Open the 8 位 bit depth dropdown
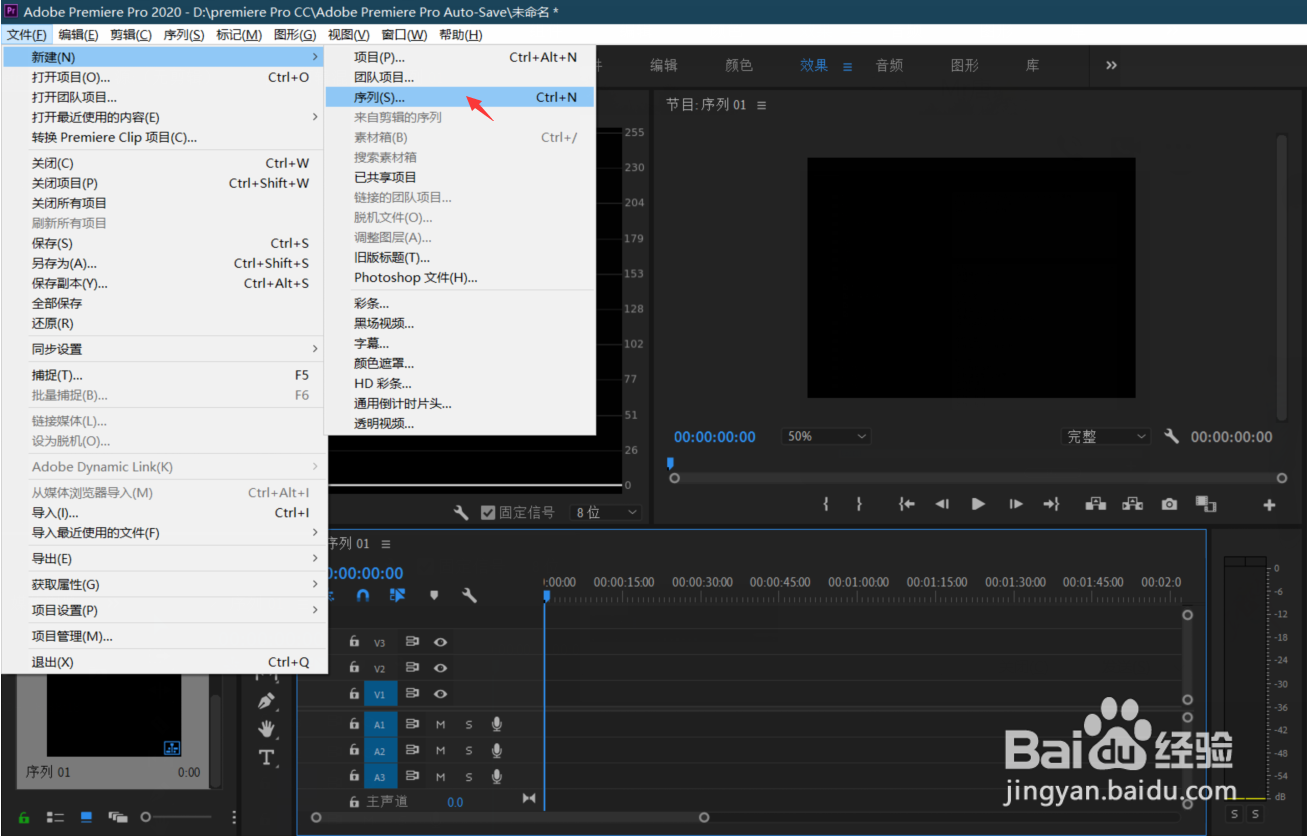Image resolution: width=1307 pixels, height=836 pixels. (605, 512)
